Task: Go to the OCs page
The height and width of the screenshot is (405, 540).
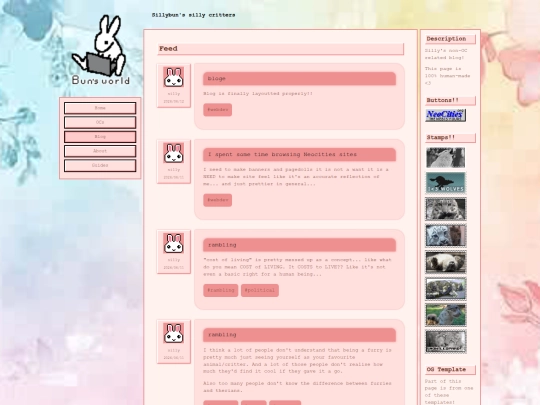Action: pyautogui.click(x=100, y=122)
